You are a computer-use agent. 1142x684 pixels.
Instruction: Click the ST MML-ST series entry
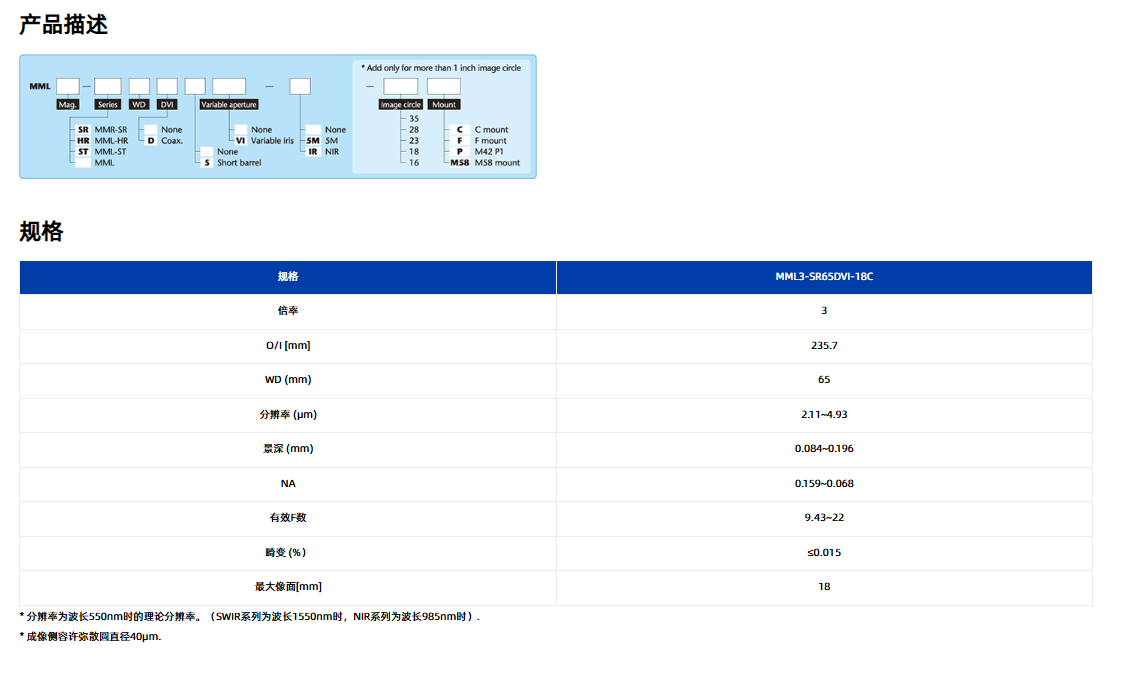(x=102, y=152)
